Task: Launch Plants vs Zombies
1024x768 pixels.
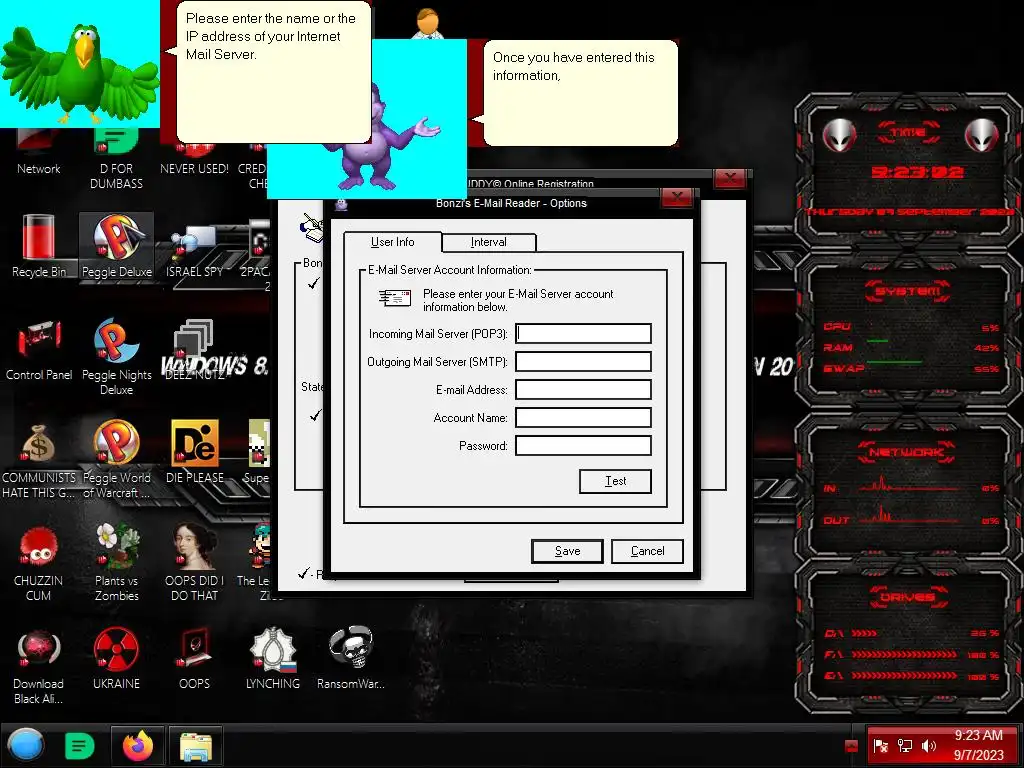Action: (116, 562)
